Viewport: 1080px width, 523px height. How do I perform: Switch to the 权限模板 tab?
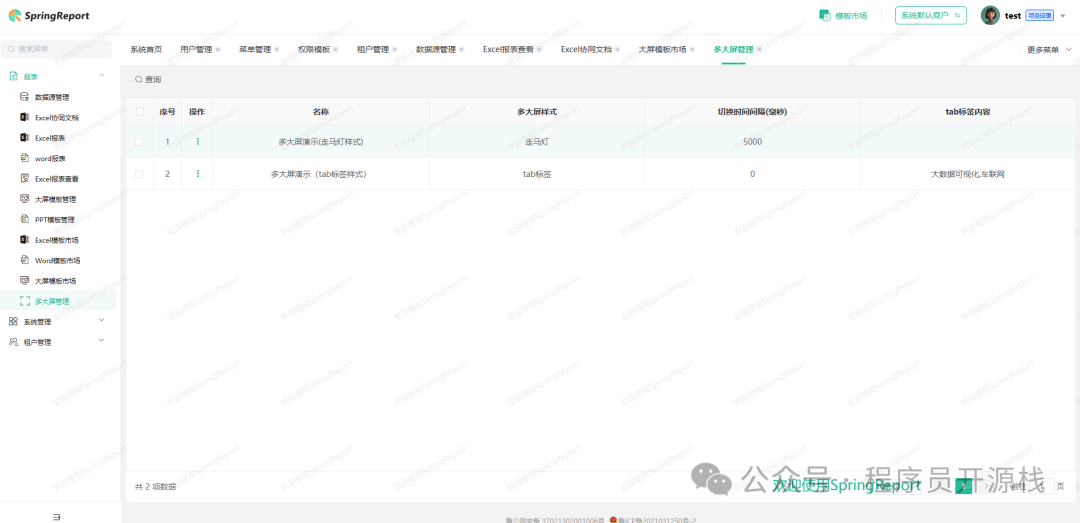tap(313, 50)
